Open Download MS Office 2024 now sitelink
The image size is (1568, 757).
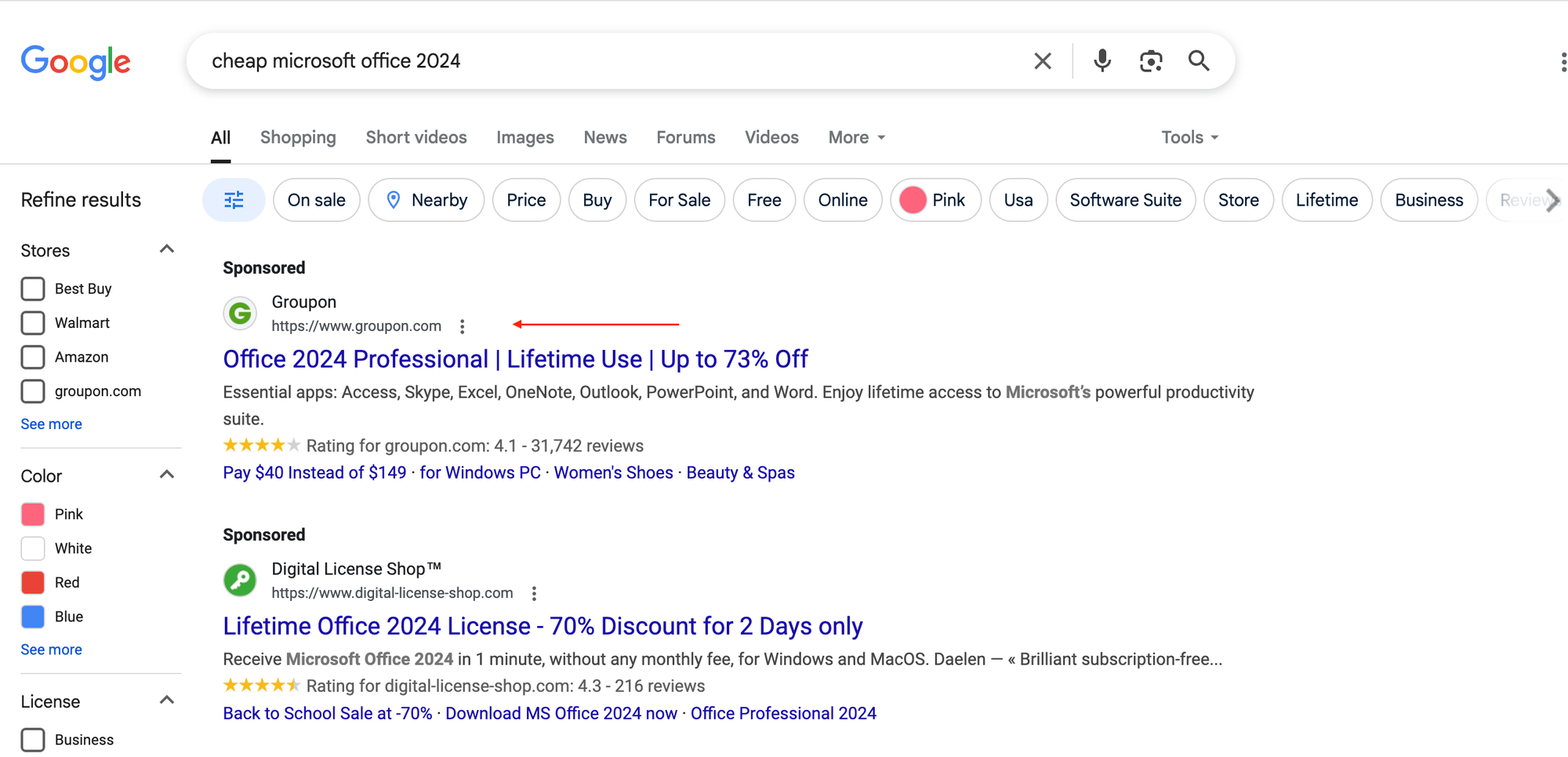pyautogui.click(x=561, y=714)
